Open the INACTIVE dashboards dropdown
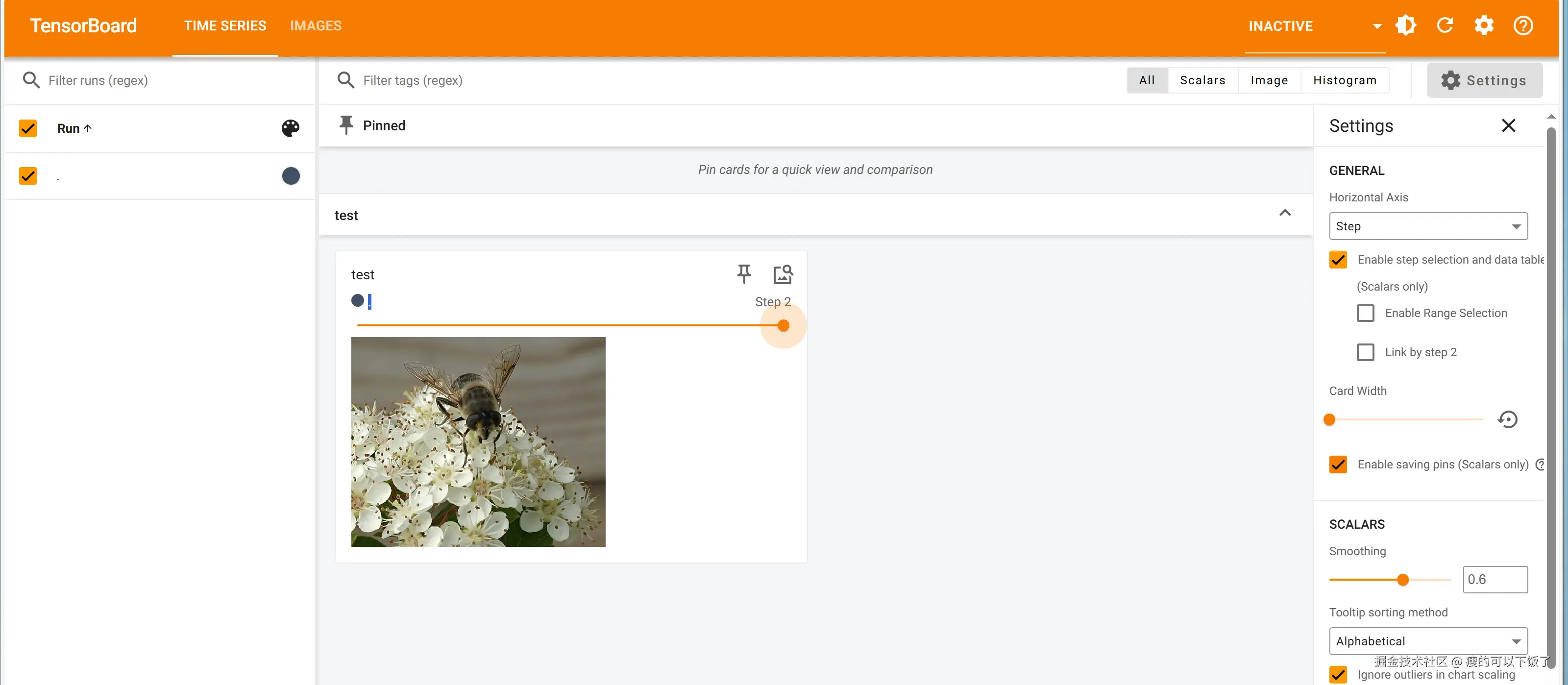This screenshot has height=685, width=1568. [1315, 26]
